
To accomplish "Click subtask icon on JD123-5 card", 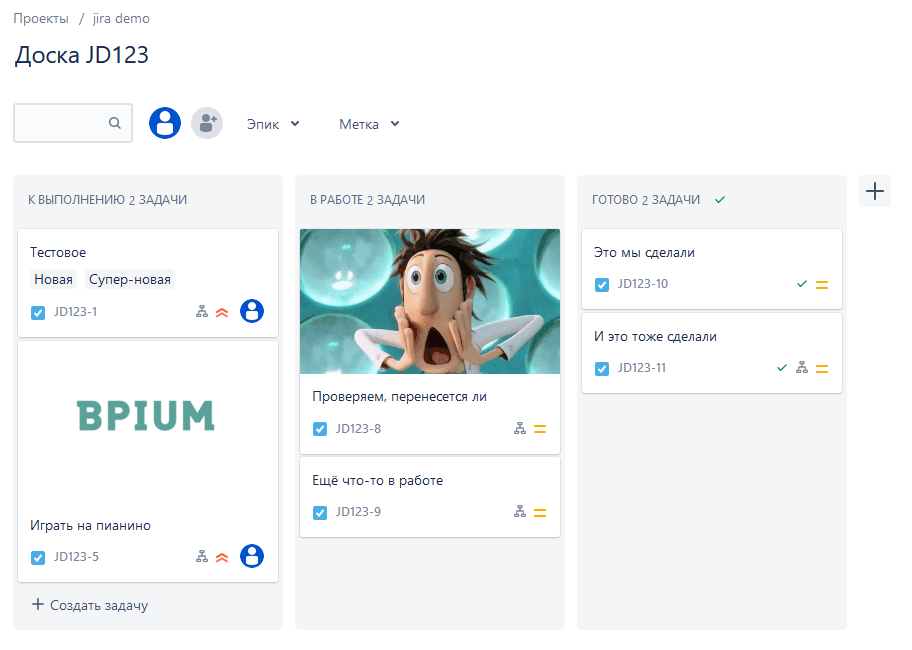I will (x=202, y=556).
